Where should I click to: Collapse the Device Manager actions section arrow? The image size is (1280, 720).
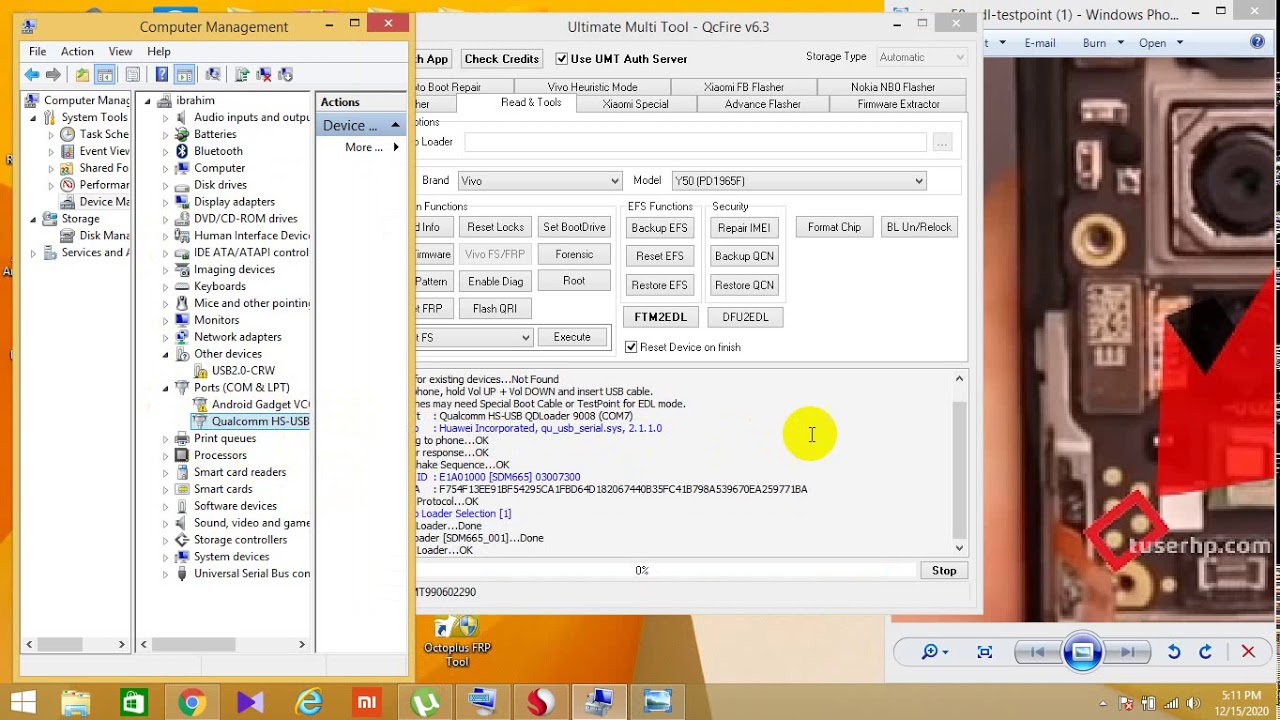[395, 125]
